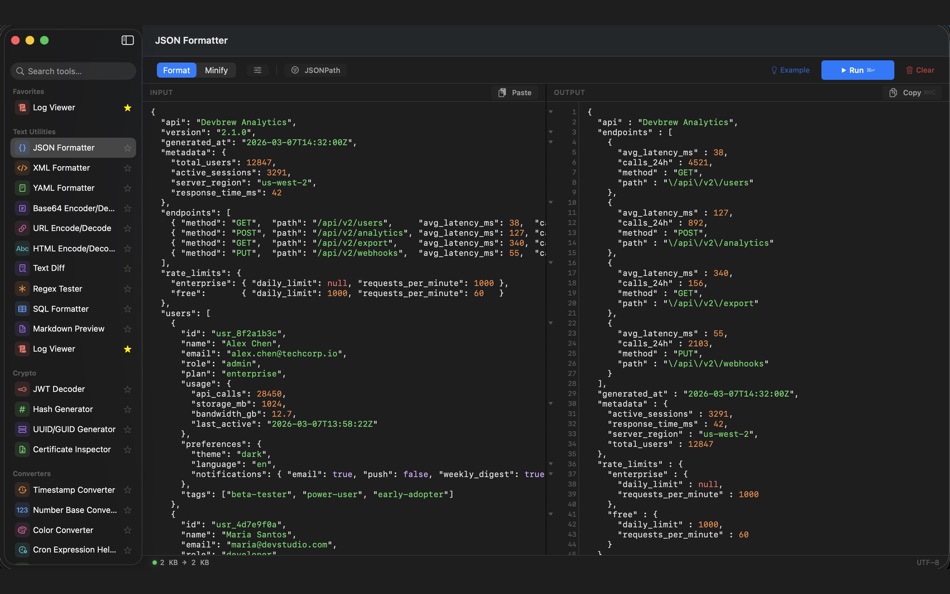Unfavorite the Log Viewer star
950x594 pixels.
pyautogui.click(x=127, y=107)
